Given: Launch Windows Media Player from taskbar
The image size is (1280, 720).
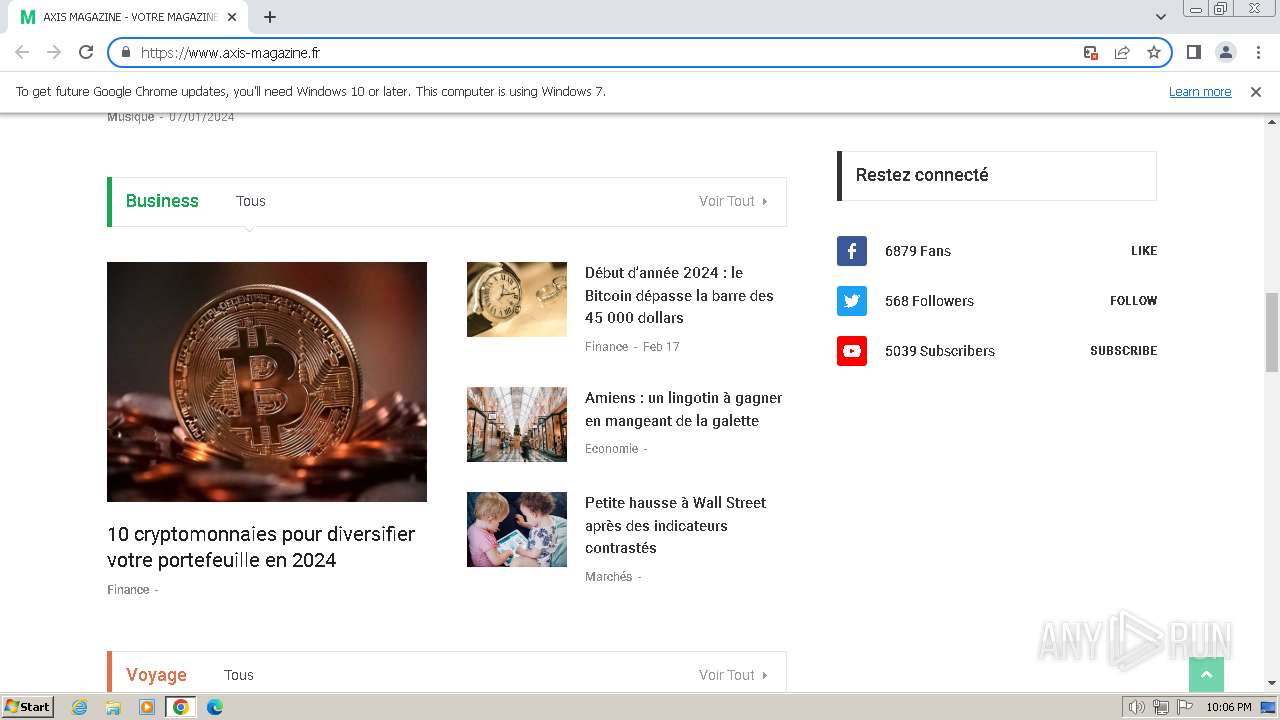Looking at the screenshot, I should click(147, 707).
